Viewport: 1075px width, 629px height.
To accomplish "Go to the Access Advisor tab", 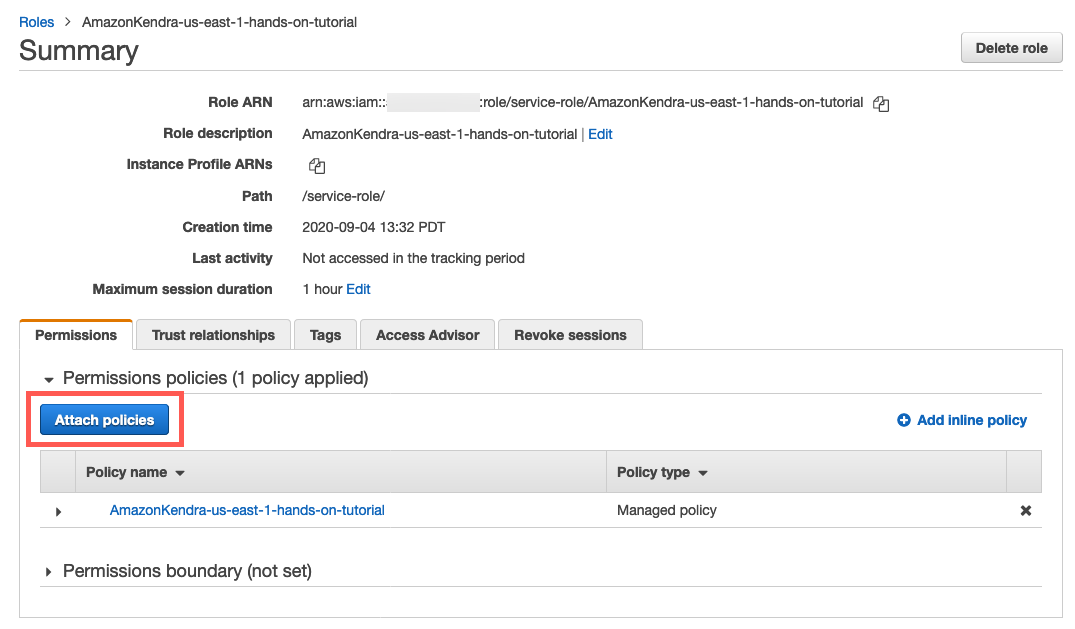I will point(427,335).
